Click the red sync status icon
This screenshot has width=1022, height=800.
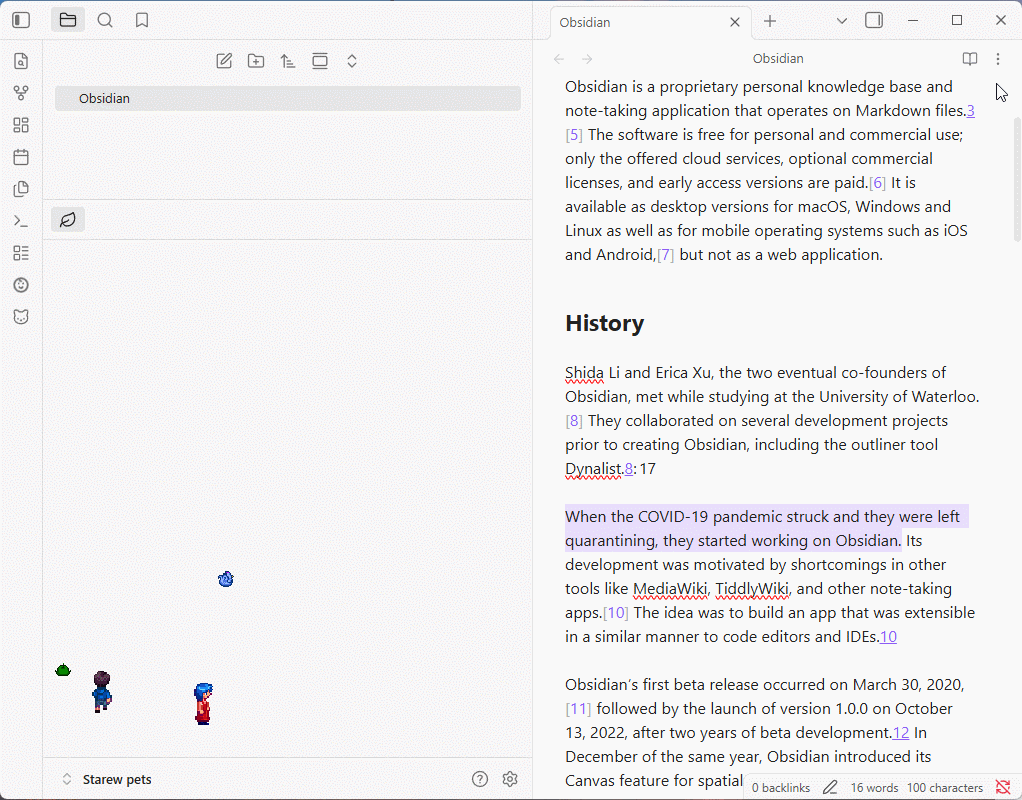pyautogui.click(x=1003, y=788)
